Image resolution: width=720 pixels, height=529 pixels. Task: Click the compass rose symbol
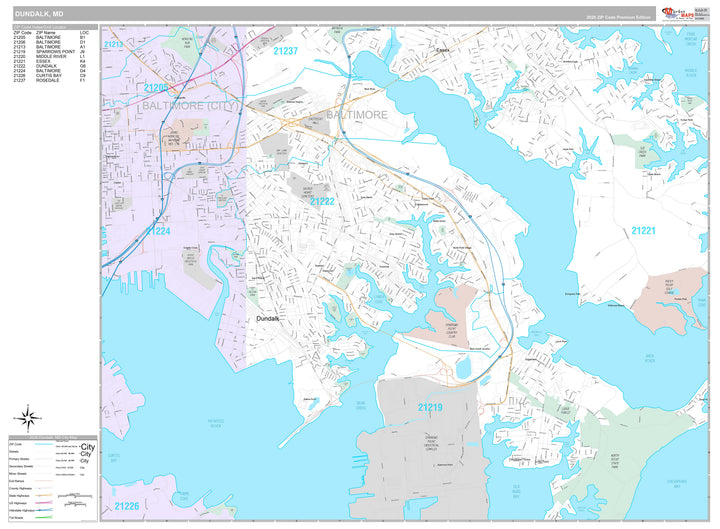click(28, 418)
